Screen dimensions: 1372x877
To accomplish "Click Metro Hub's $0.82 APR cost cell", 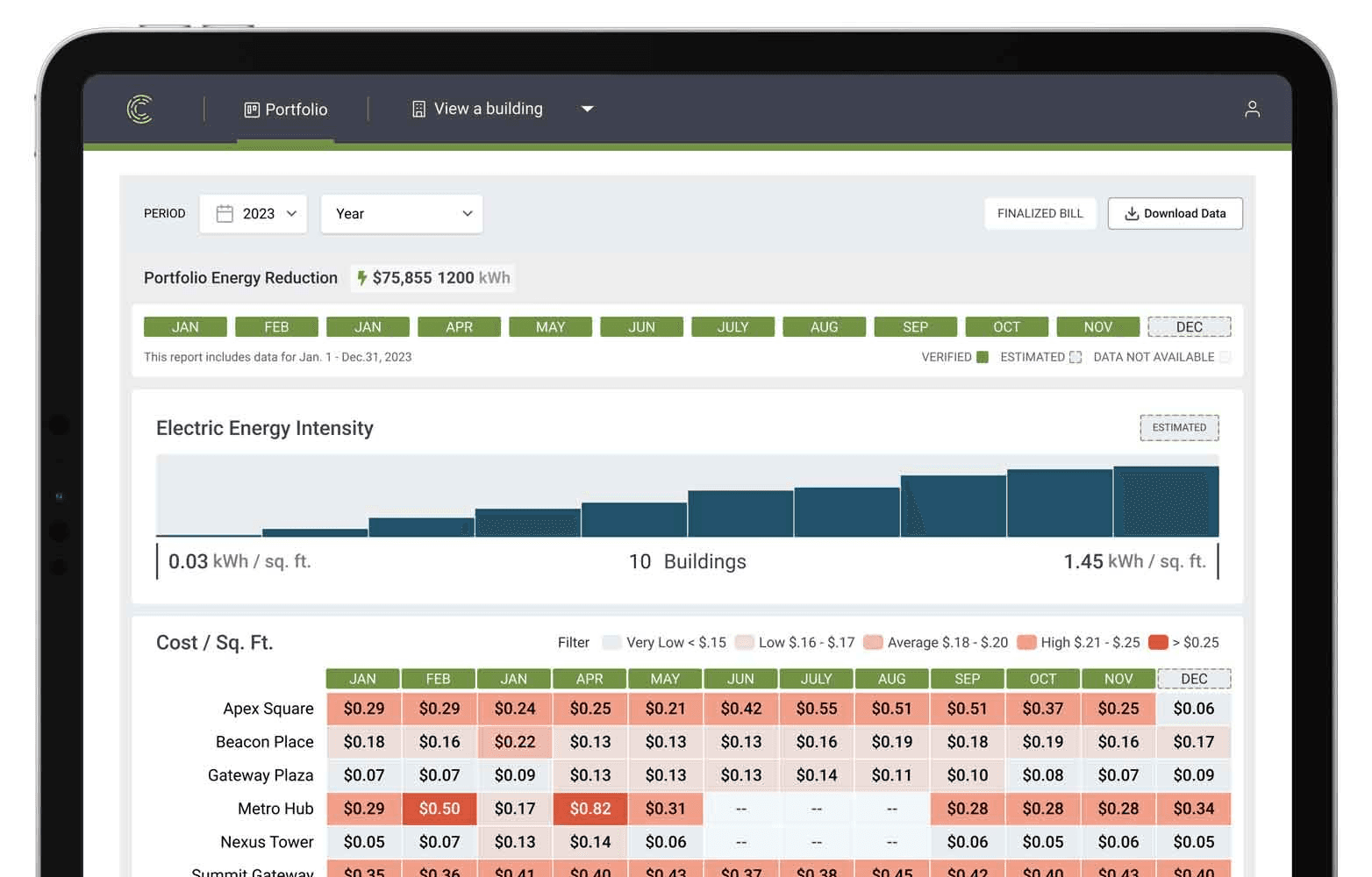I will [x=590, y=809].
